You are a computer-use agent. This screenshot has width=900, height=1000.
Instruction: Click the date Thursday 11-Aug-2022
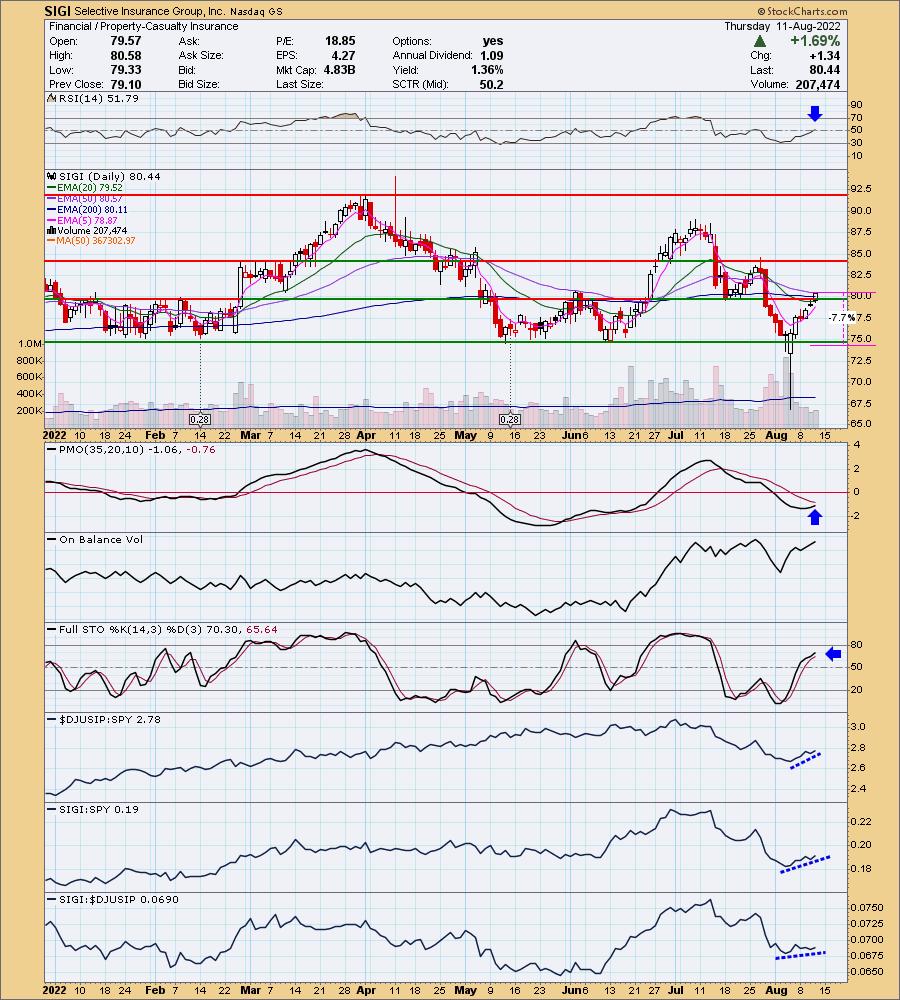(x=782, y=27)
